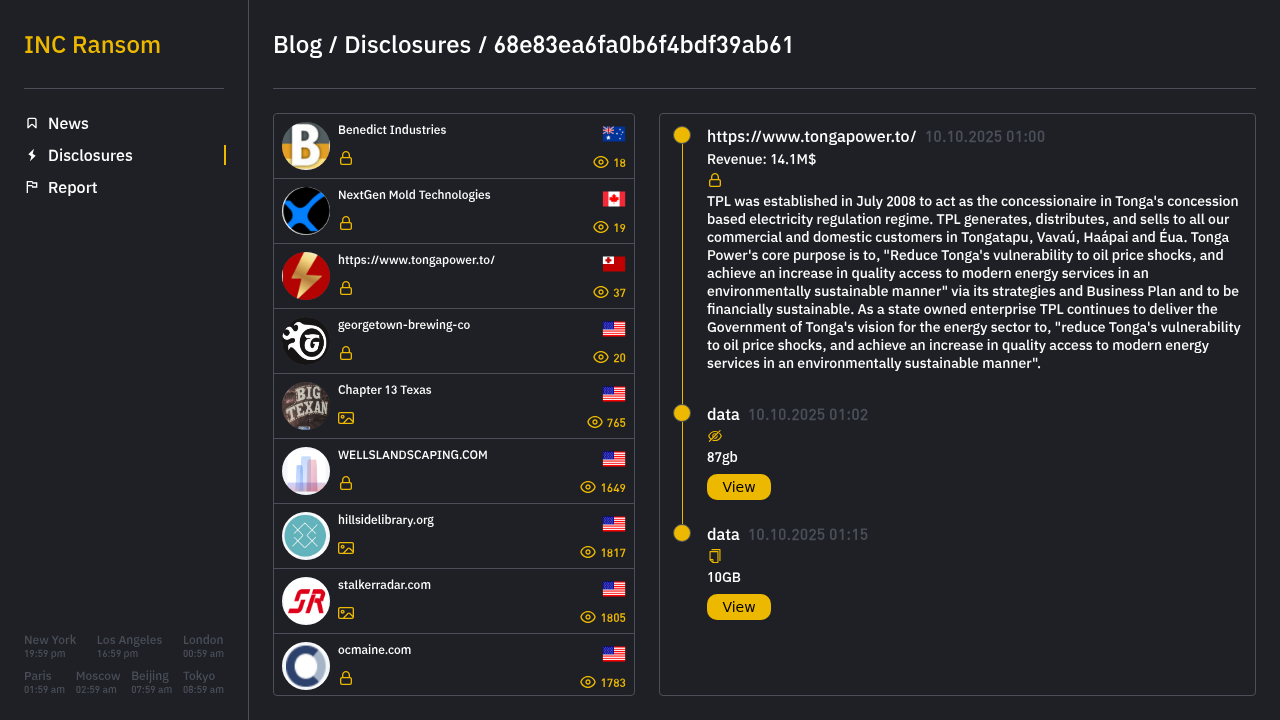
Task: Click the Disclosures lightning bolt icon
Action: [32, 155]
